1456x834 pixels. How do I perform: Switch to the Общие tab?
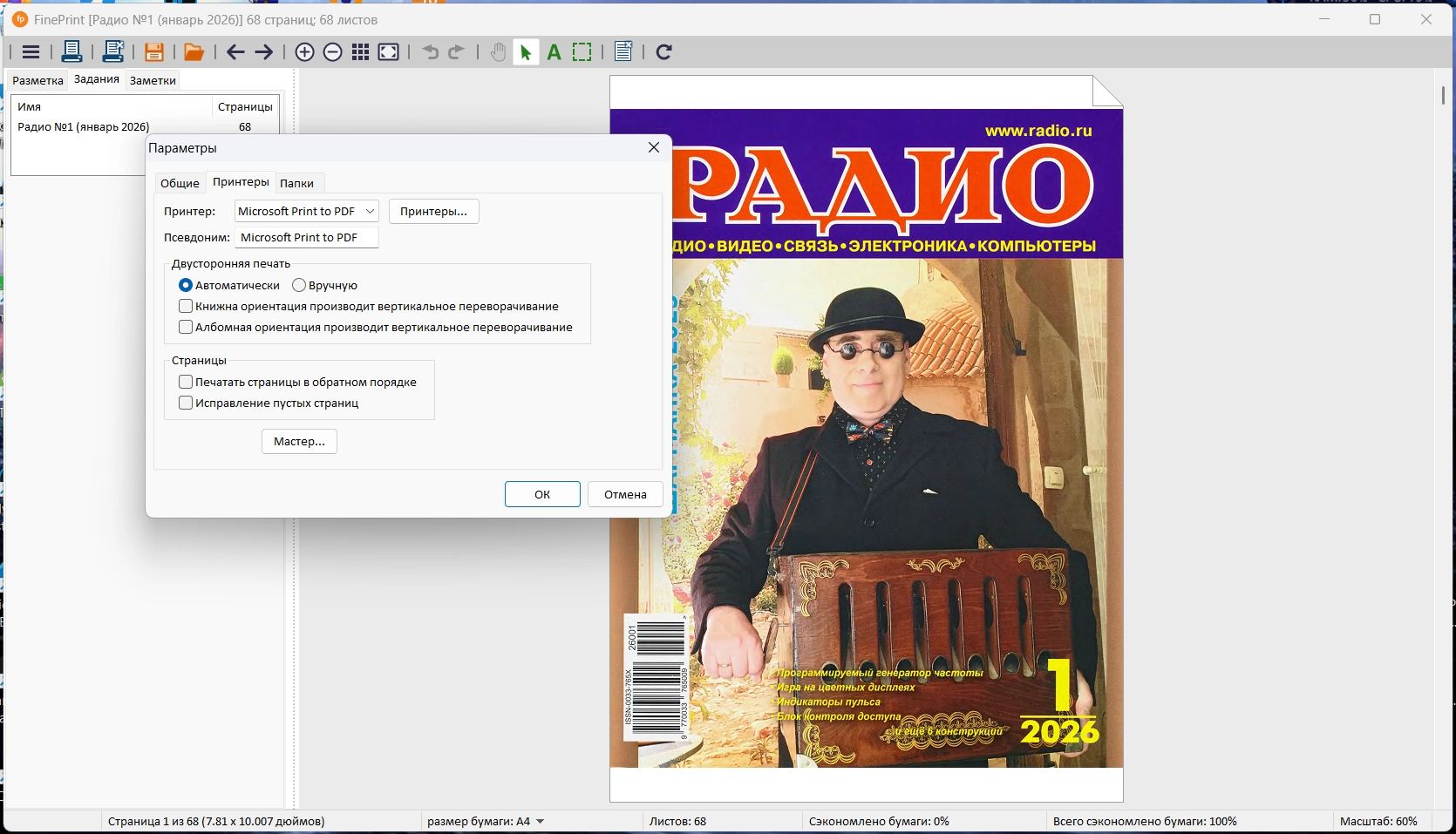180,183
